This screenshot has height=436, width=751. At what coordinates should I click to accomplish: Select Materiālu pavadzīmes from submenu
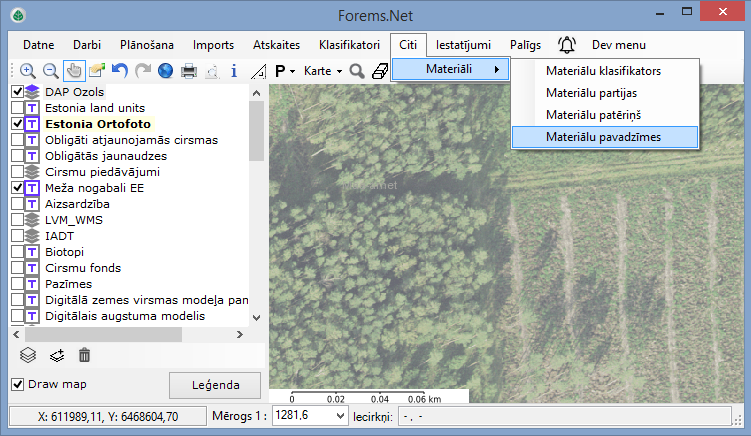[x=603, y=136]
